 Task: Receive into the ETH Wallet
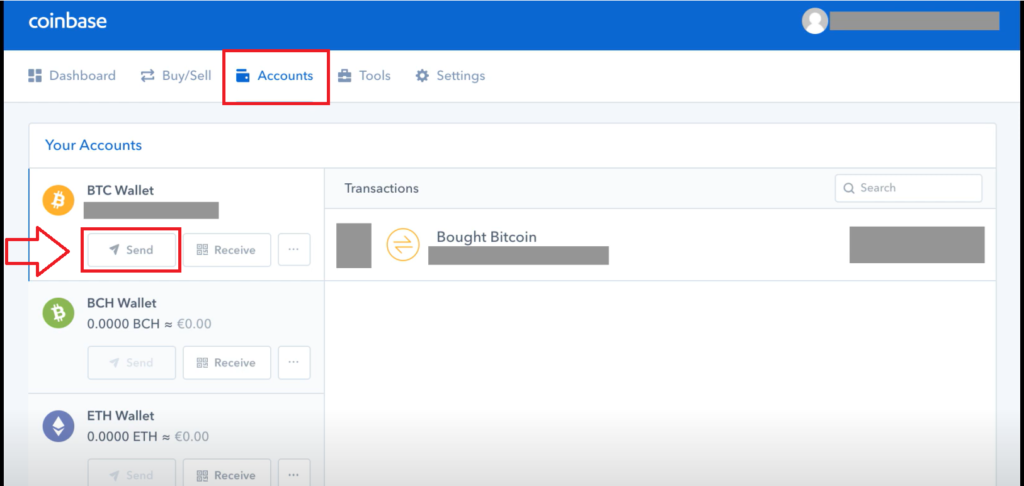point(227,473)
